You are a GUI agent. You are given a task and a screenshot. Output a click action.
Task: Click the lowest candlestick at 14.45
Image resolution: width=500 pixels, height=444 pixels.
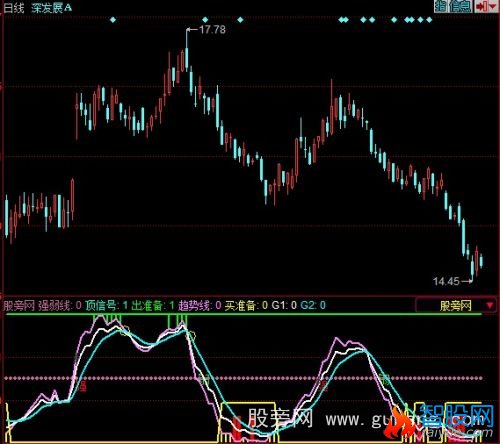point(472,268)
